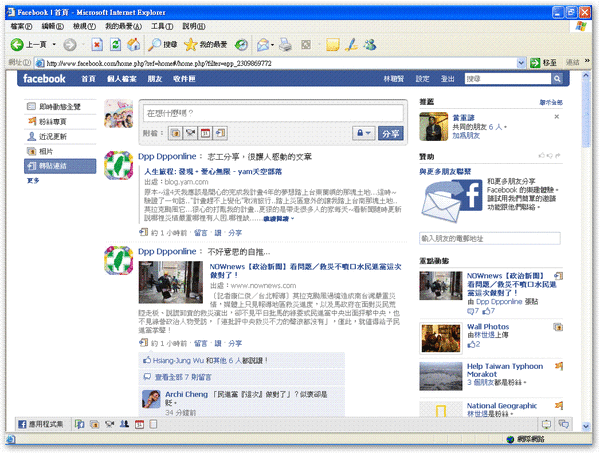Expand all 7 comments on the NOWnews post

point(183,377)
